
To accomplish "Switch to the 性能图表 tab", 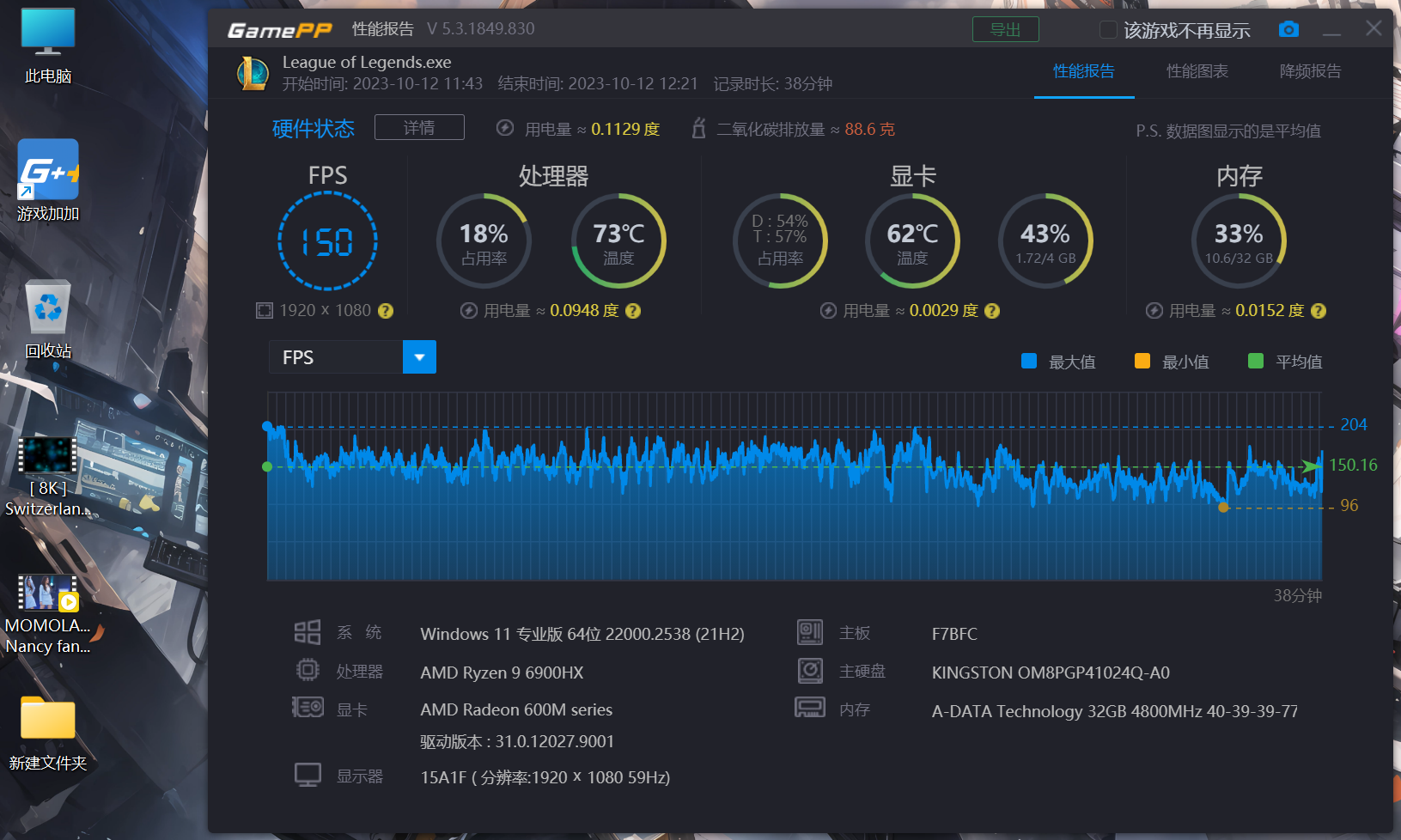I will pyautogui.click(x=1197, y=71).
